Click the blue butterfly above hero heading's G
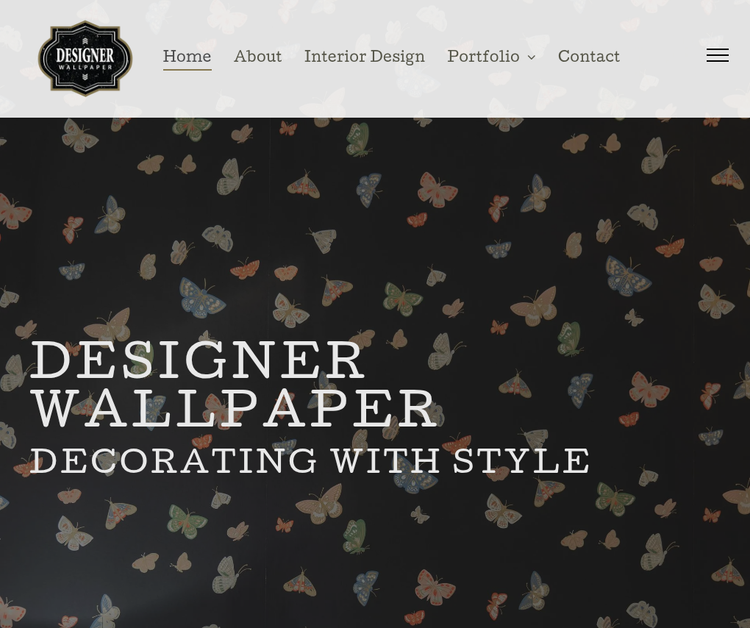 point(202,297)
